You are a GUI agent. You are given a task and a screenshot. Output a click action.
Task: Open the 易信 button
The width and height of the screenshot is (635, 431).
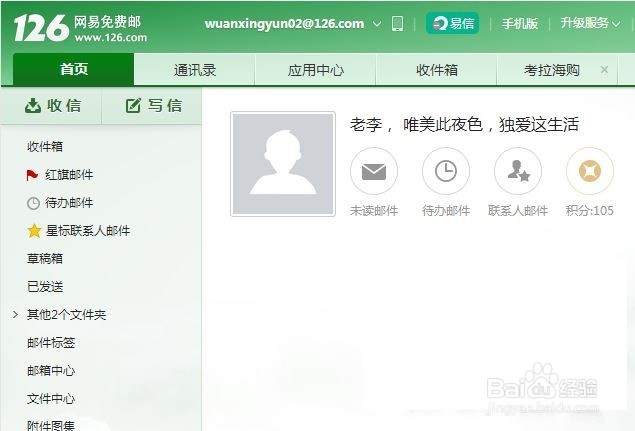tap(452, 23)
